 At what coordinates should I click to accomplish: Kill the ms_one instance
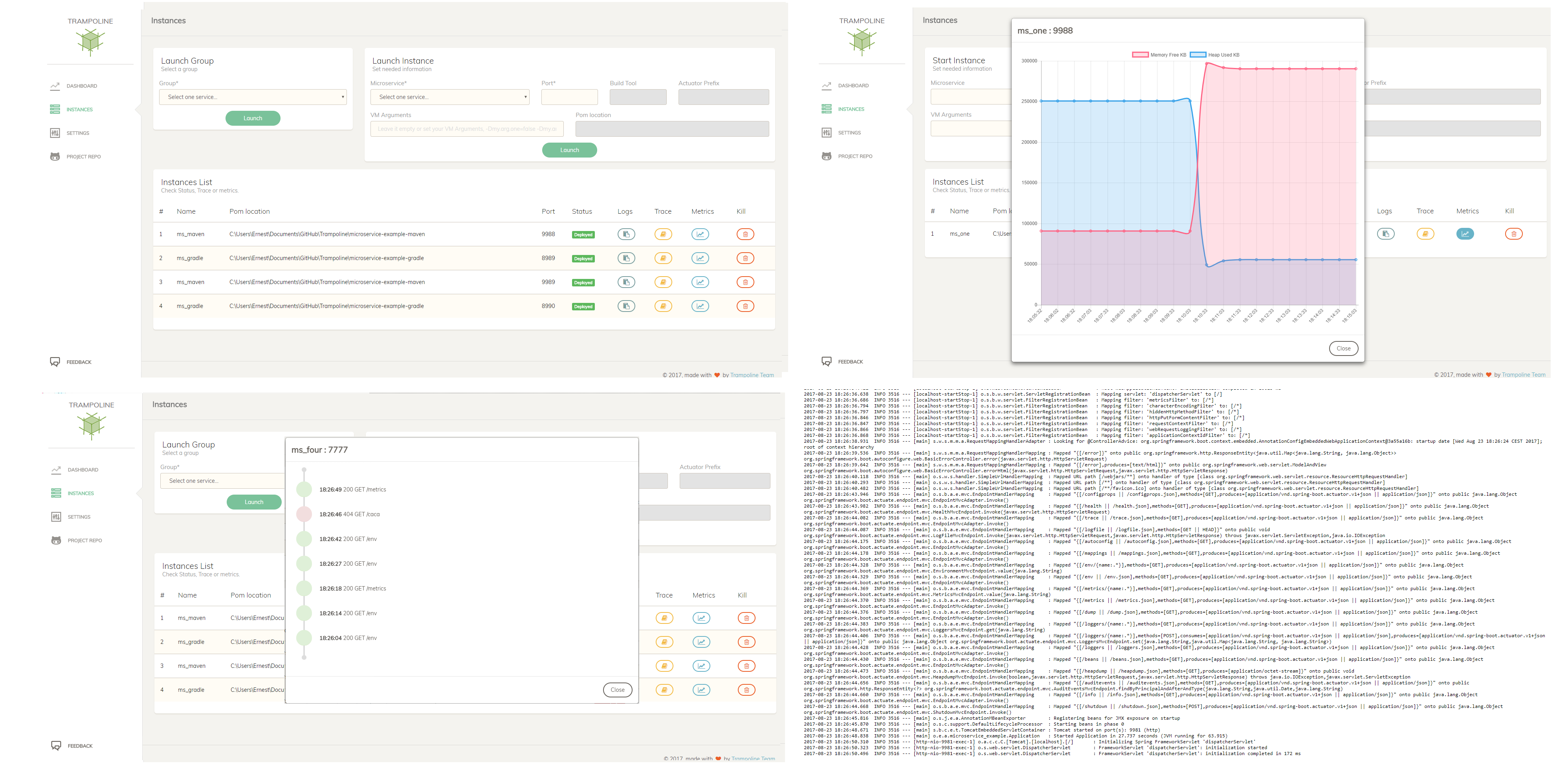point(1513,234)
